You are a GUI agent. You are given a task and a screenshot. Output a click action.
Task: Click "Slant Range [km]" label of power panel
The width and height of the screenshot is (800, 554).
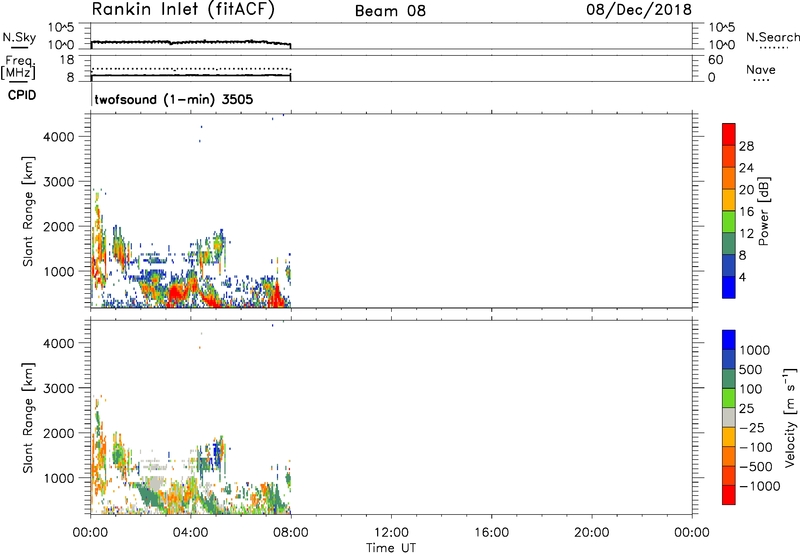click(28, 211)
